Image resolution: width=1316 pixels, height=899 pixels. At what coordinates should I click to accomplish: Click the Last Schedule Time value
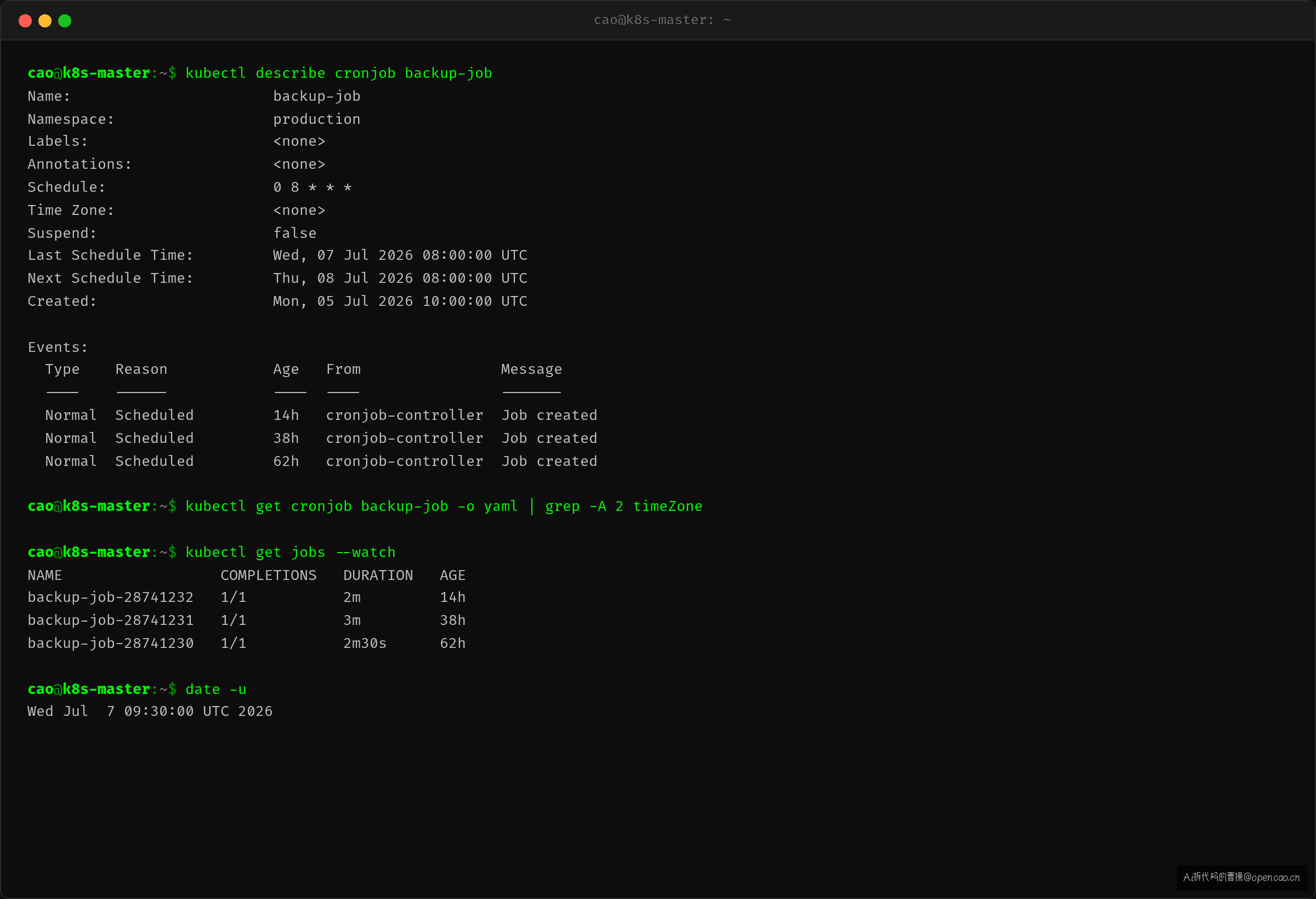tap(400, 255)
